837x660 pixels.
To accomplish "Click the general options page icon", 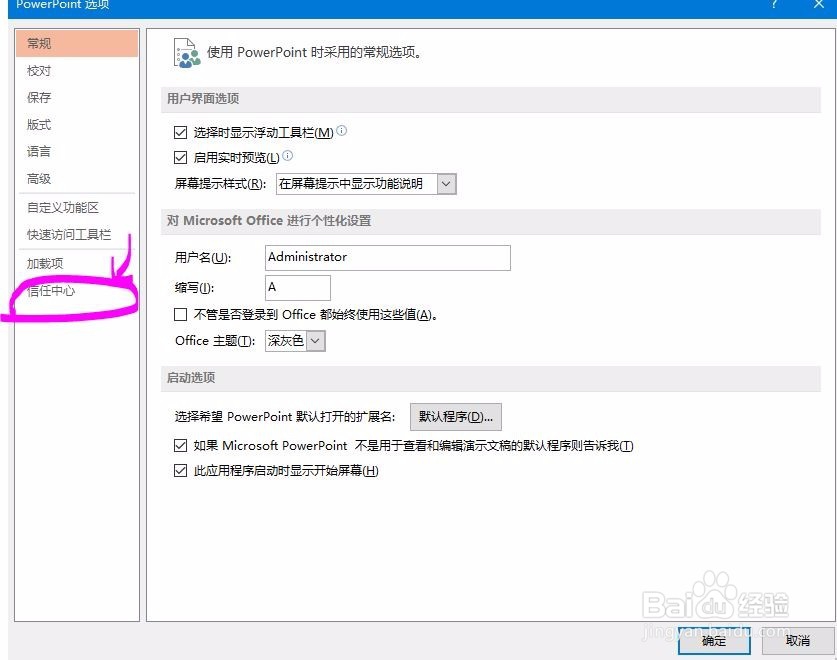I will (x=187, y=53).
